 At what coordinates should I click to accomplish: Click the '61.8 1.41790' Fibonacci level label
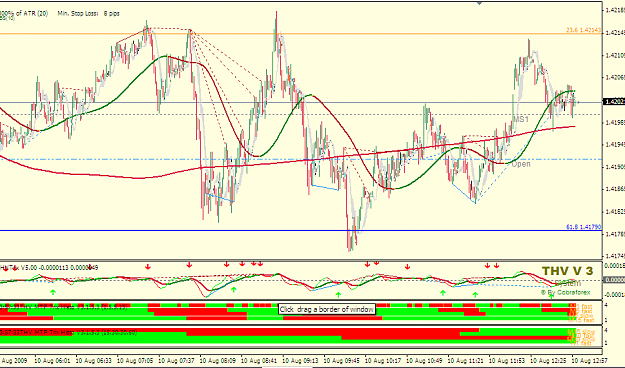[584, 227]
